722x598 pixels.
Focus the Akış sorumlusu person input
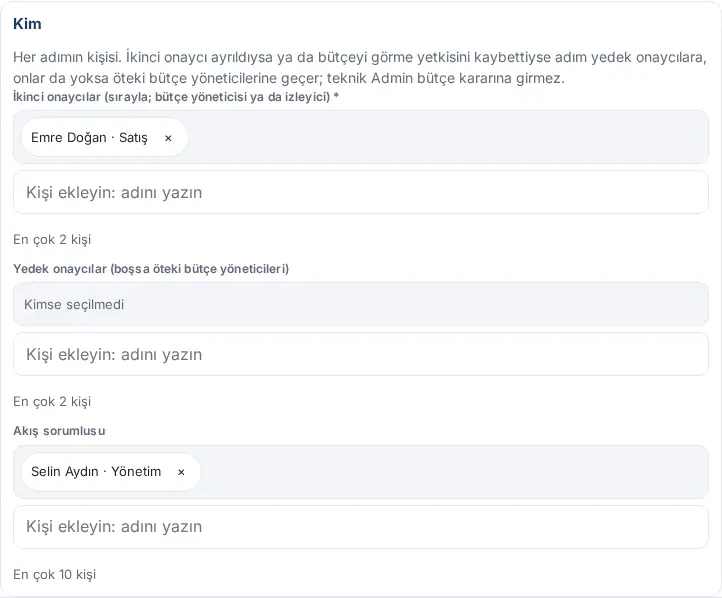click(361, 527)
